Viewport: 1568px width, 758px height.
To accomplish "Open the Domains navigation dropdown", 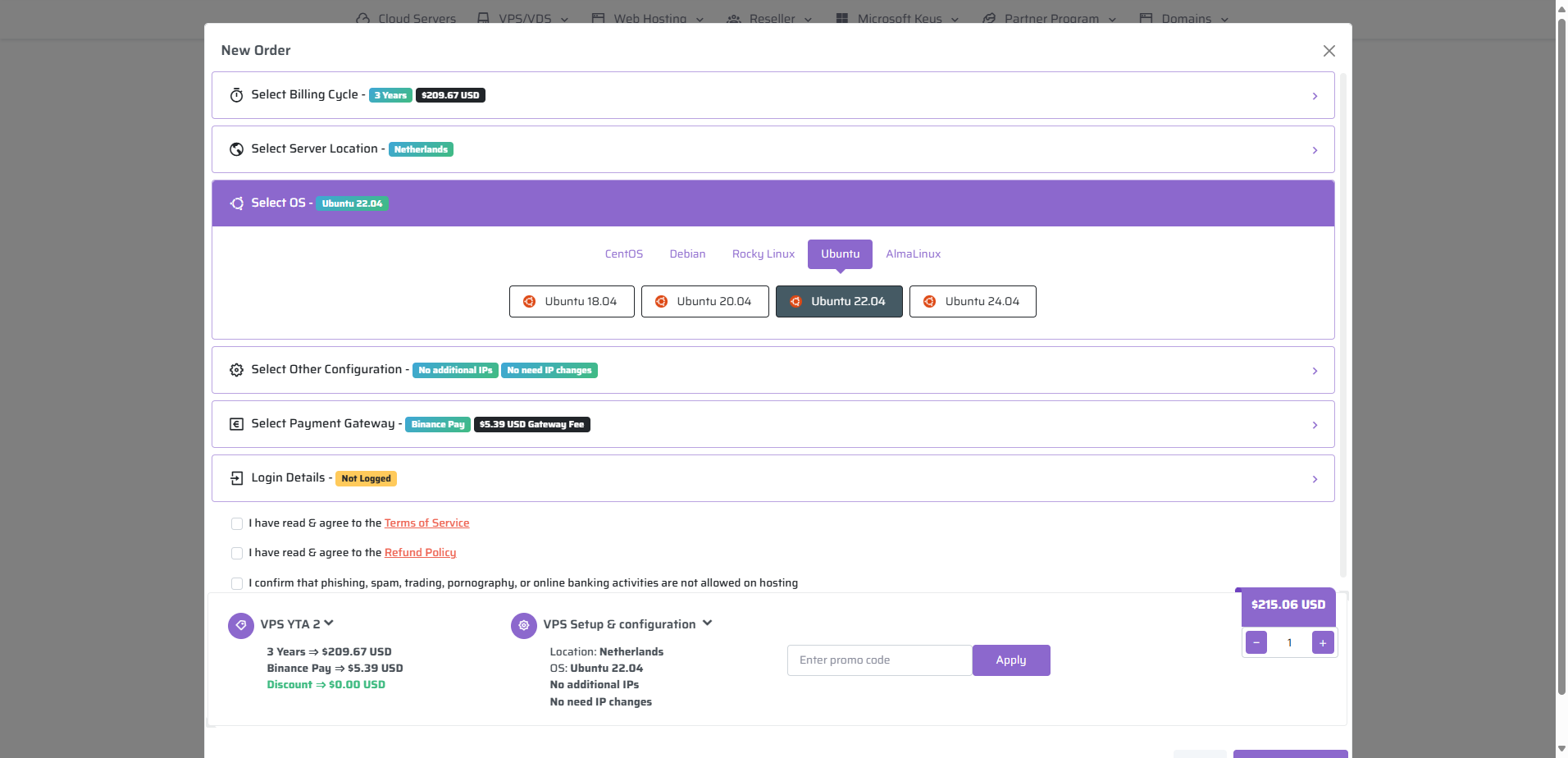I will pyautogui.click(x=1225, y=19).
